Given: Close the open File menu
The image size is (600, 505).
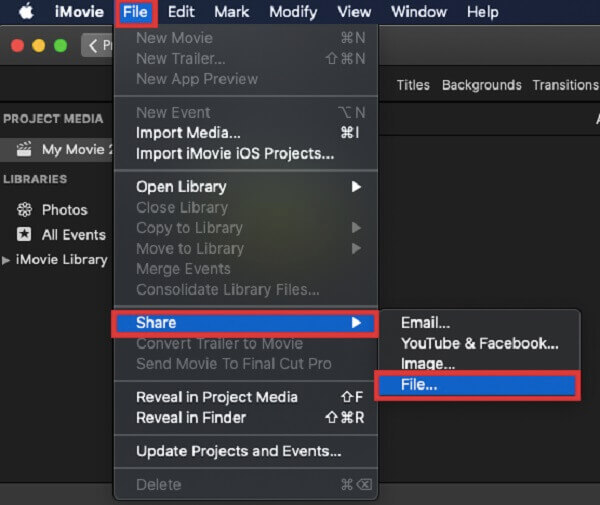Looking at the screenshot, I should coord(135,12).
